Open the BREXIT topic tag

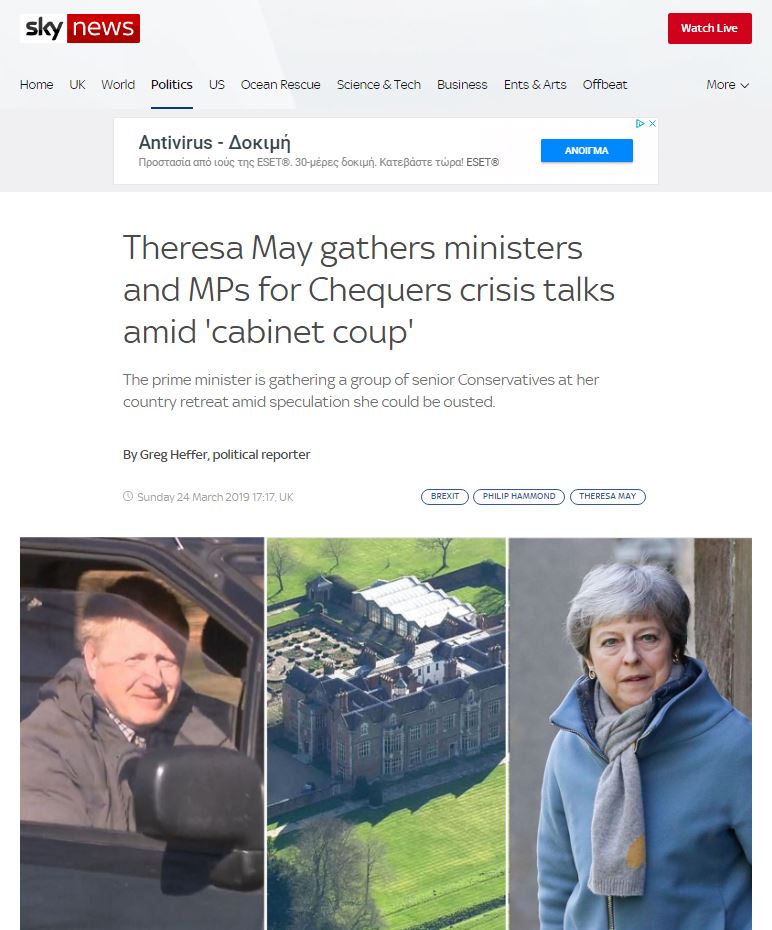click(x=445, y=496)
